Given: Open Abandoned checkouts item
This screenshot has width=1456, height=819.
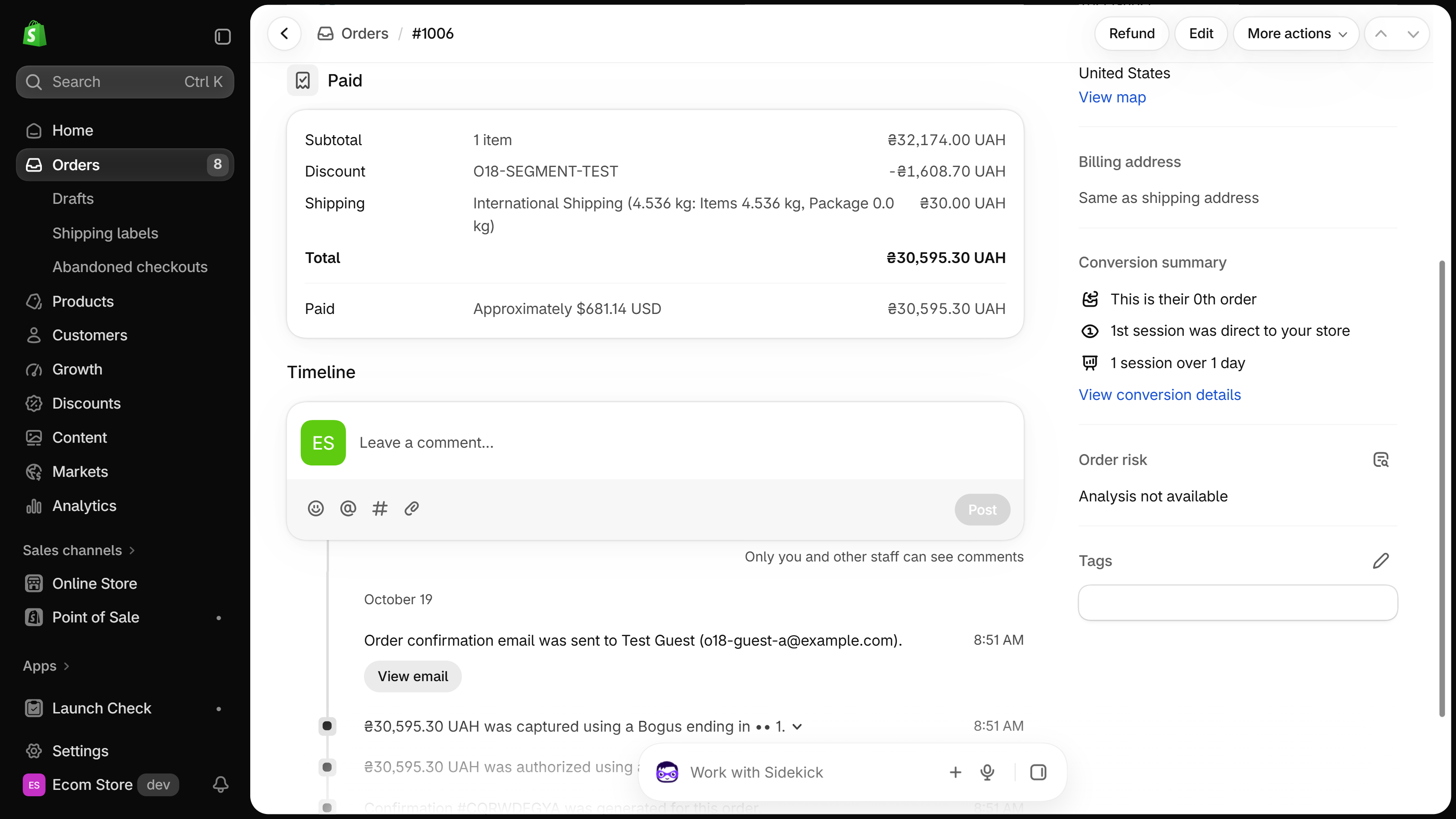Looking at the screenshot, I should coord(130,267).
